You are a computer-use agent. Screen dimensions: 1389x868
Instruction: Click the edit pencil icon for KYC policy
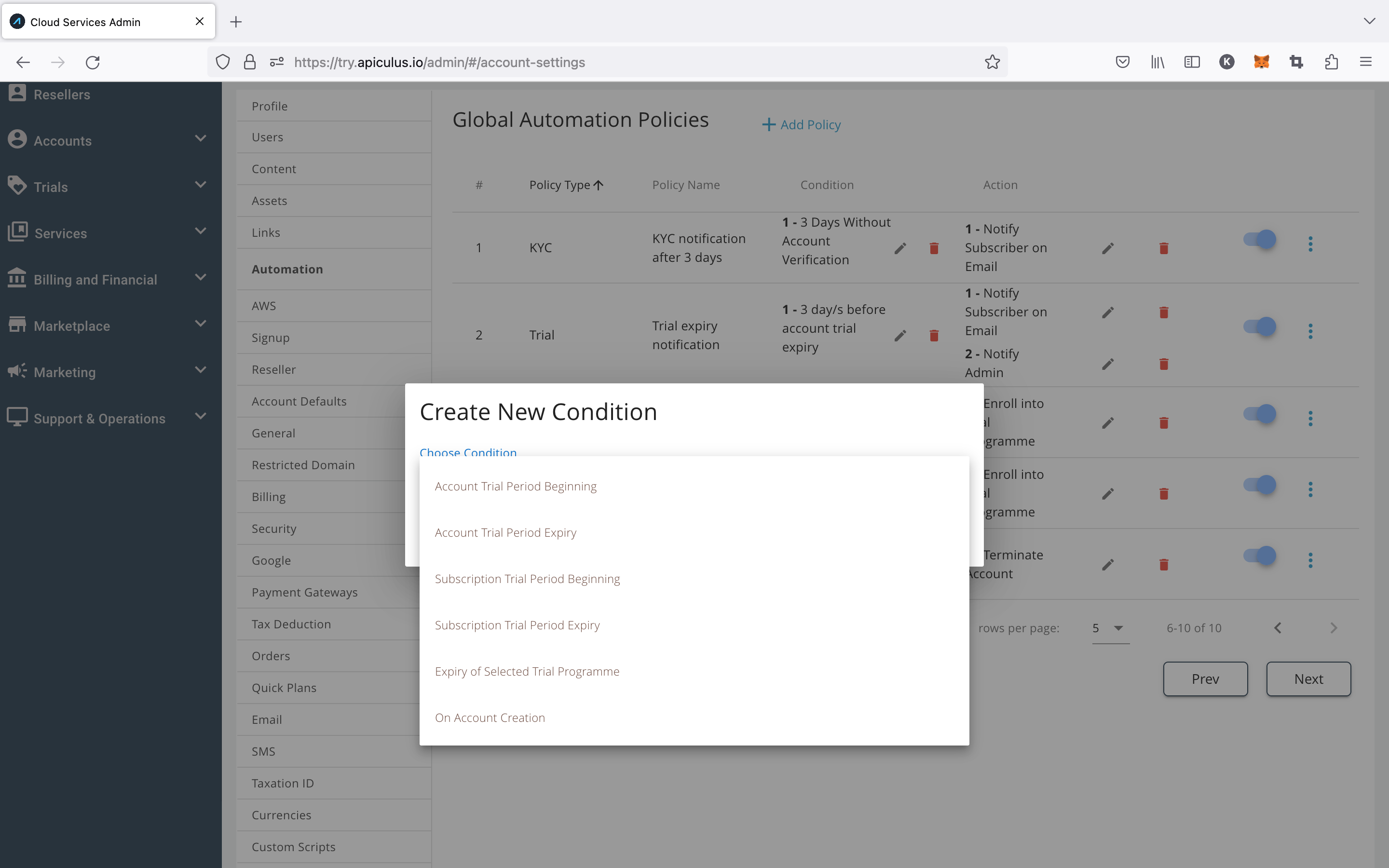(900, 248)
